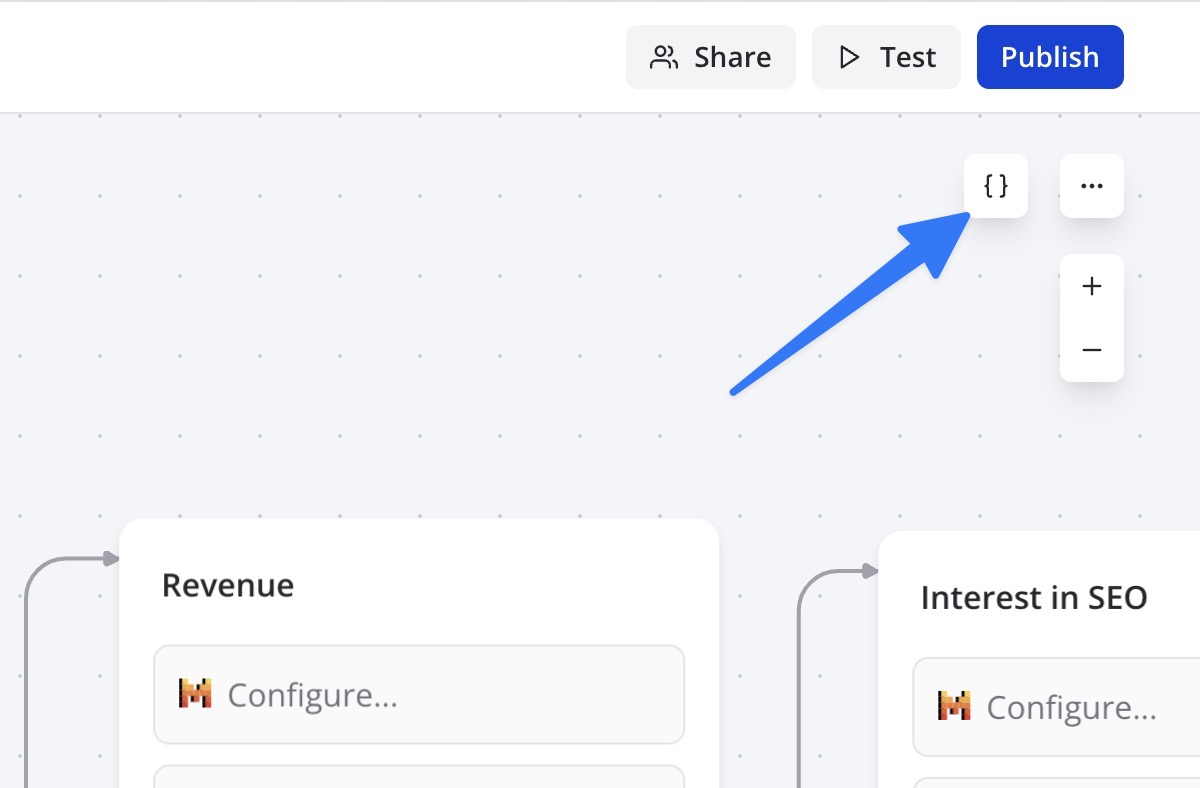Open the three-dot more options menu
Screen dimensions: 1200x788
pos(1092,186)
